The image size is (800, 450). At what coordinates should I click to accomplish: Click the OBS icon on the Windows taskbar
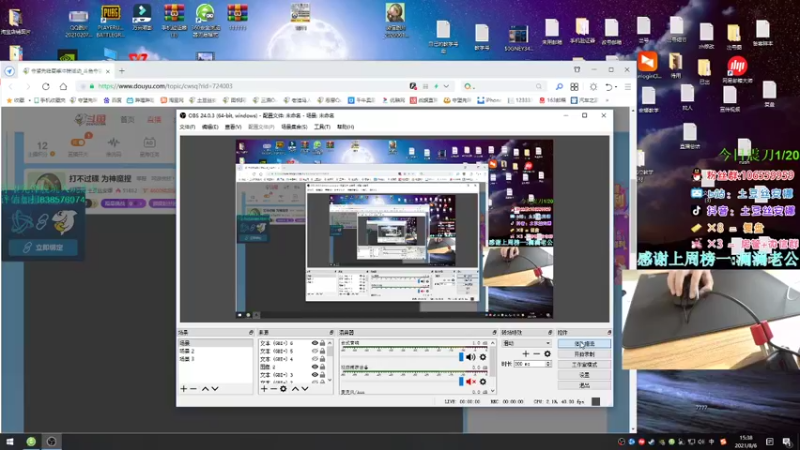pyautogui.click(x=52, y=441)
